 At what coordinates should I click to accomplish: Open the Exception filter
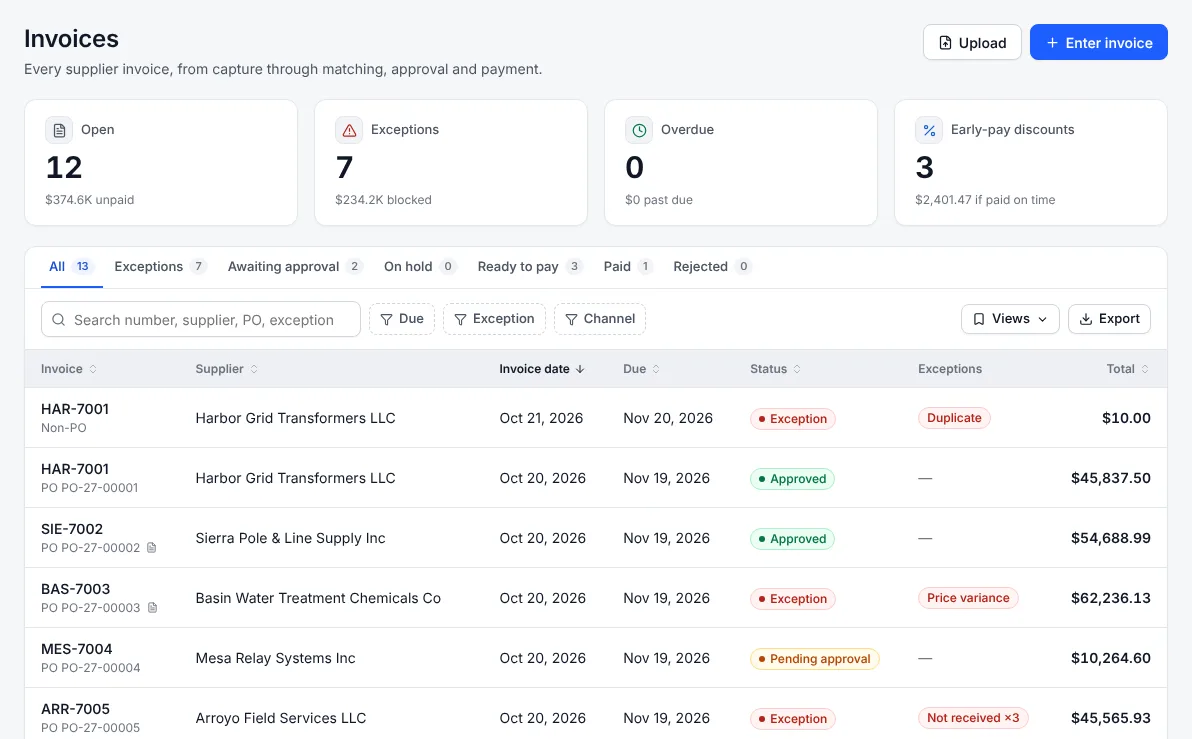pos(494,319)
